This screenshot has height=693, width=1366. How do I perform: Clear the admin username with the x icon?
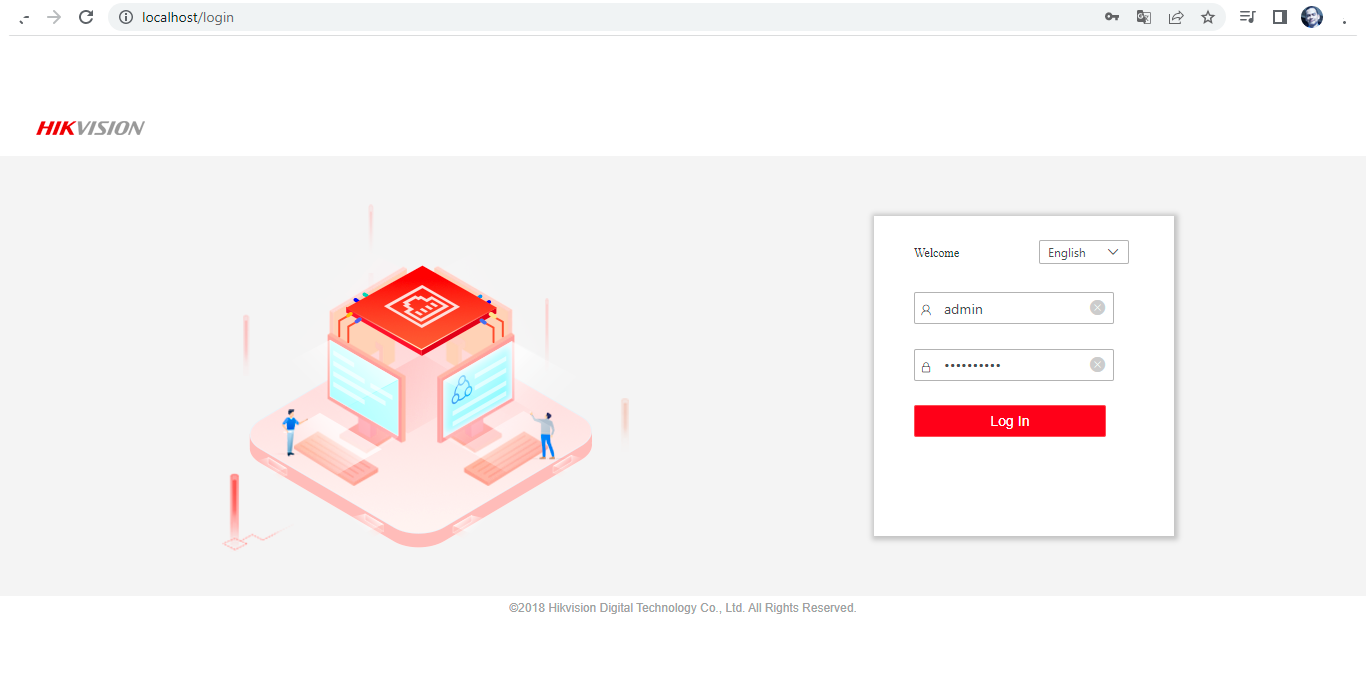coord(1097,307)
